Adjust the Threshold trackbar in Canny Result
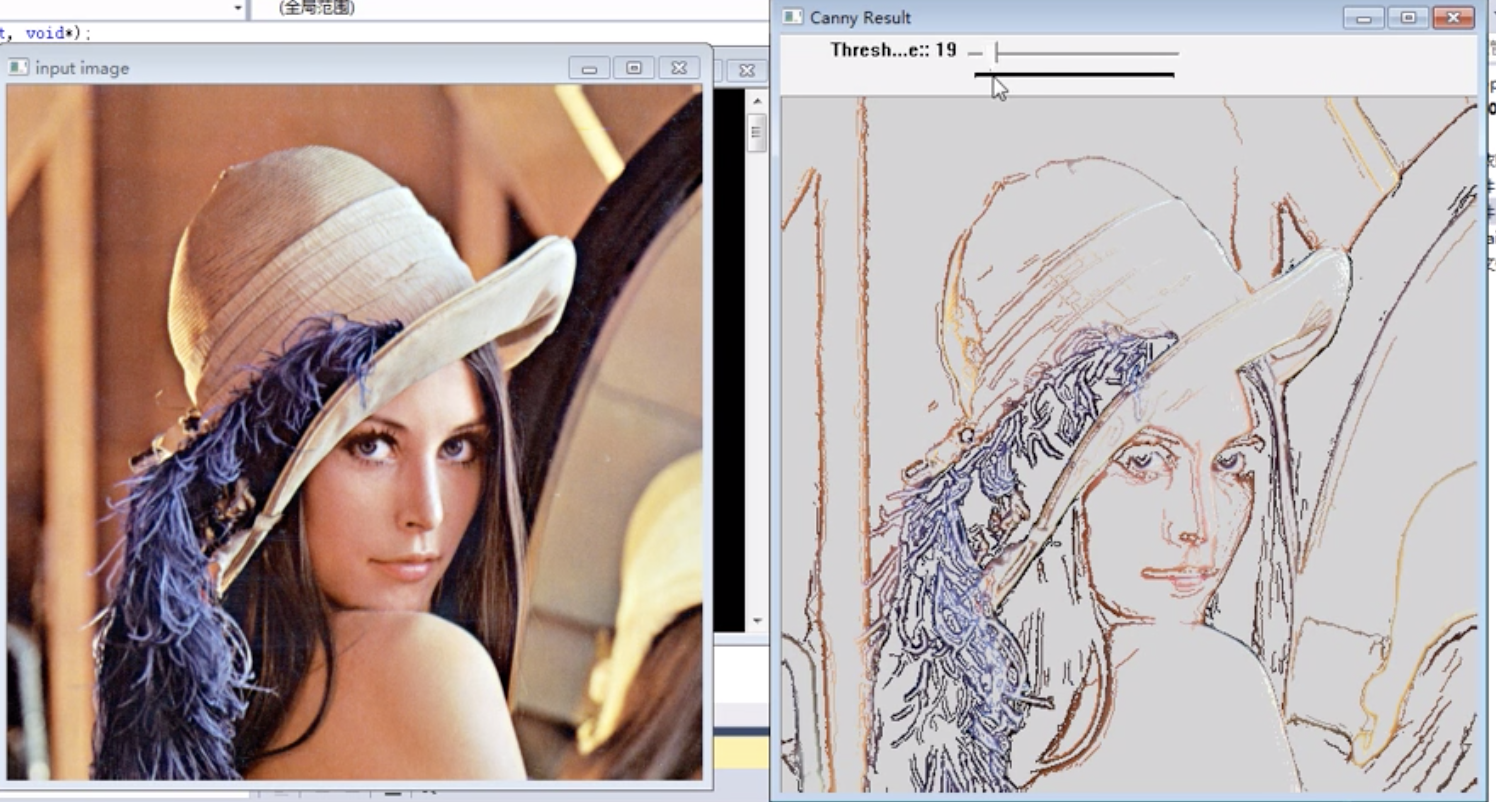This screenshot has height=802, width=1496. pyautogui.click(x=1076, y=54)
